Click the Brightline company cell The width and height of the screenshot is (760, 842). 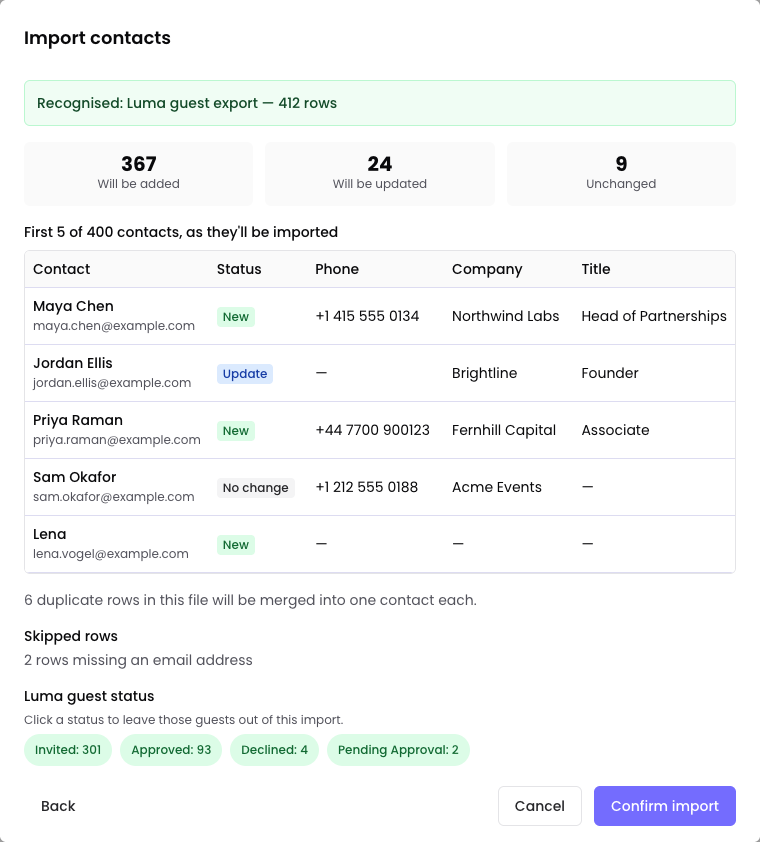[484, 373]
